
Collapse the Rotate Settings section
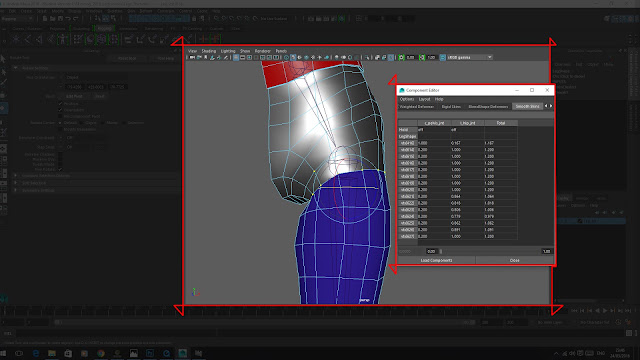click(x=16, y=68)
